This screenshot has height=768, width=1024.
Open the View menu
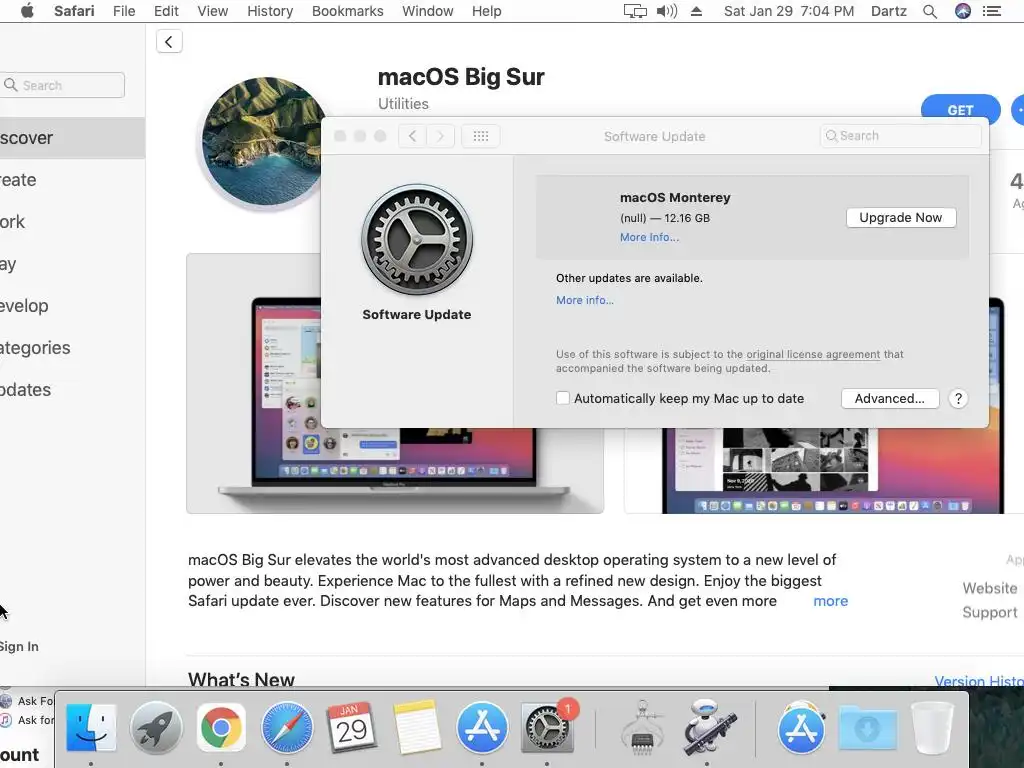tap(213, 11)
